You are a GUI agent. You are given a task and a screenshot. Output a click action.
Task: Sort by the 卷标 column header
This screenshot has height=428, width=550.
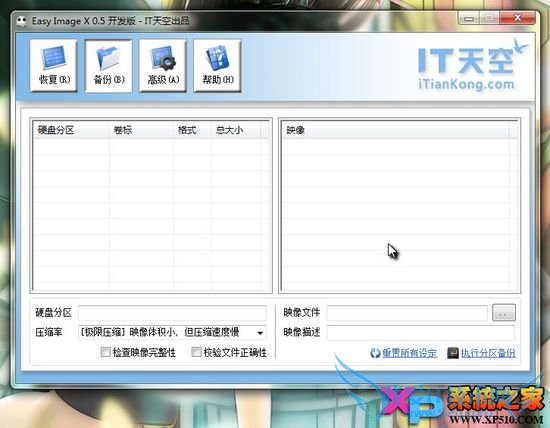point(141,130)
